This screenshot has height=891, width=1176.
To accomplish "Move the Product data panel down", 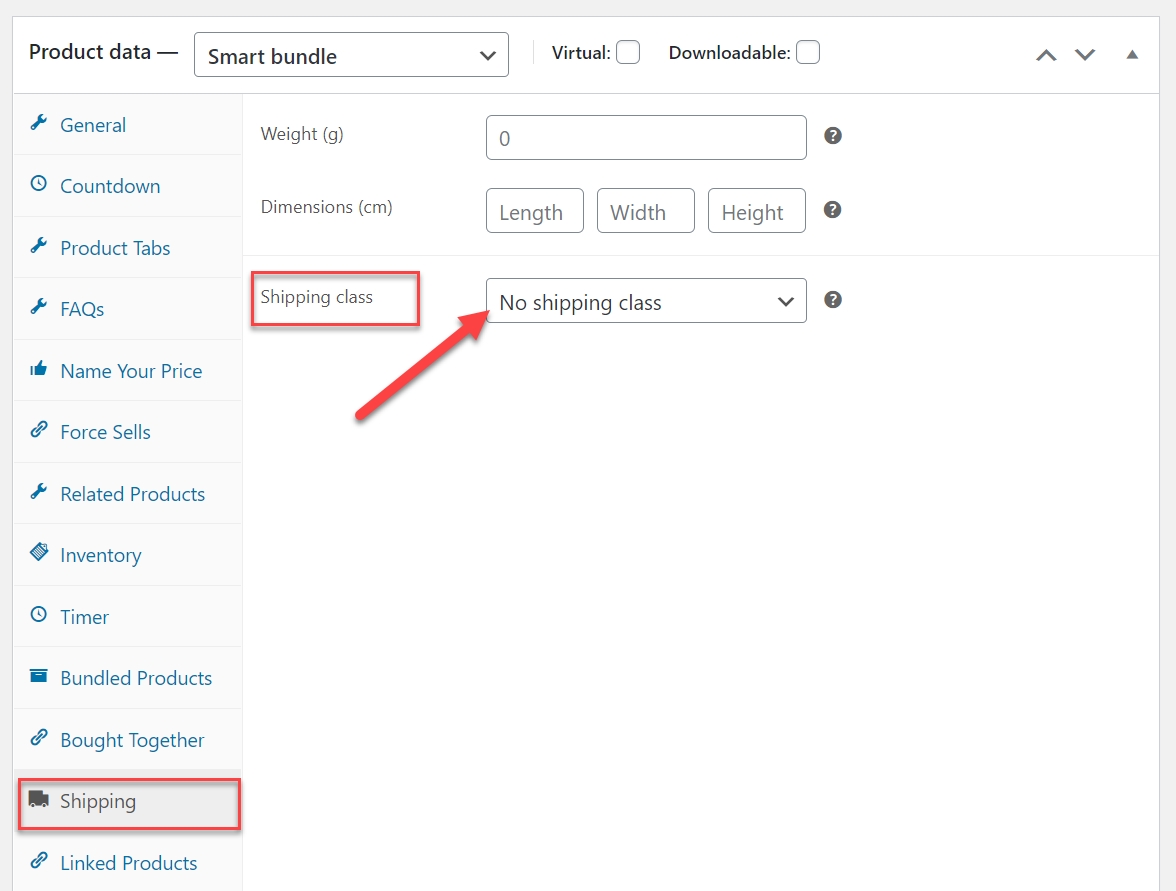I will pyautogui.click(x=1085, y=55).
